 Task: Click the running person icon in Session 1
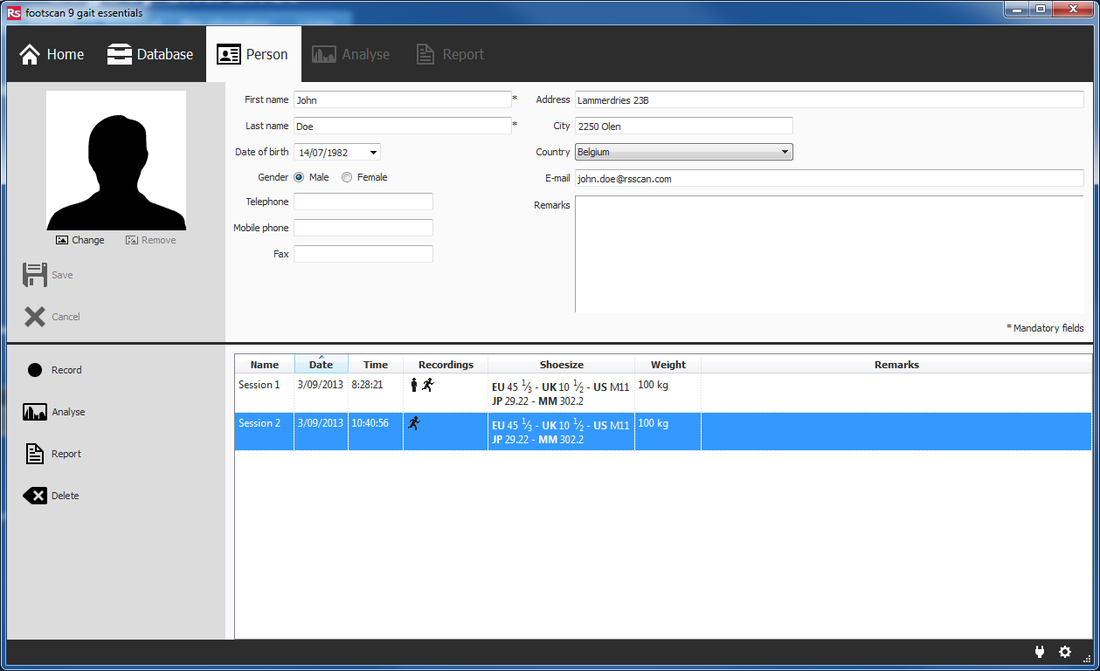pyautogui.click(x=428, y=385)
